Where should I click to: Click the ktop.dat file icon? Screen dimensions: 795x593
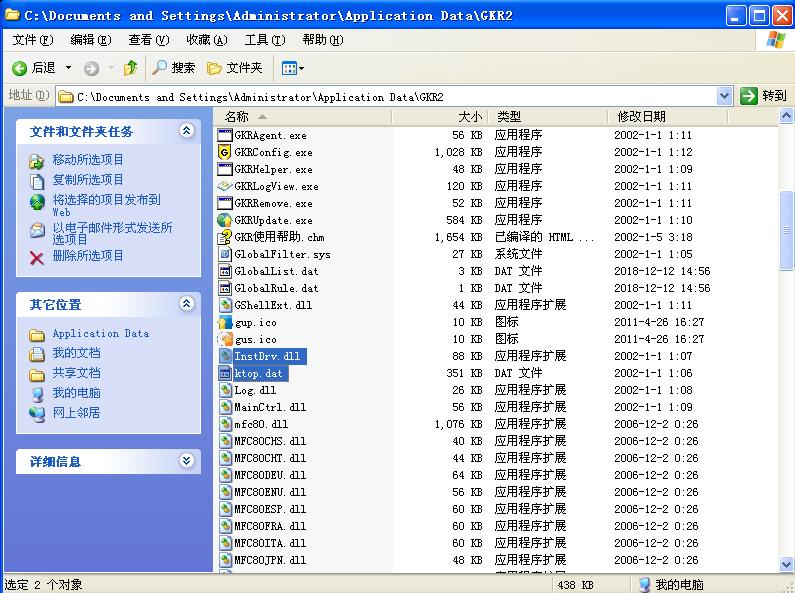tap(224, 374)
